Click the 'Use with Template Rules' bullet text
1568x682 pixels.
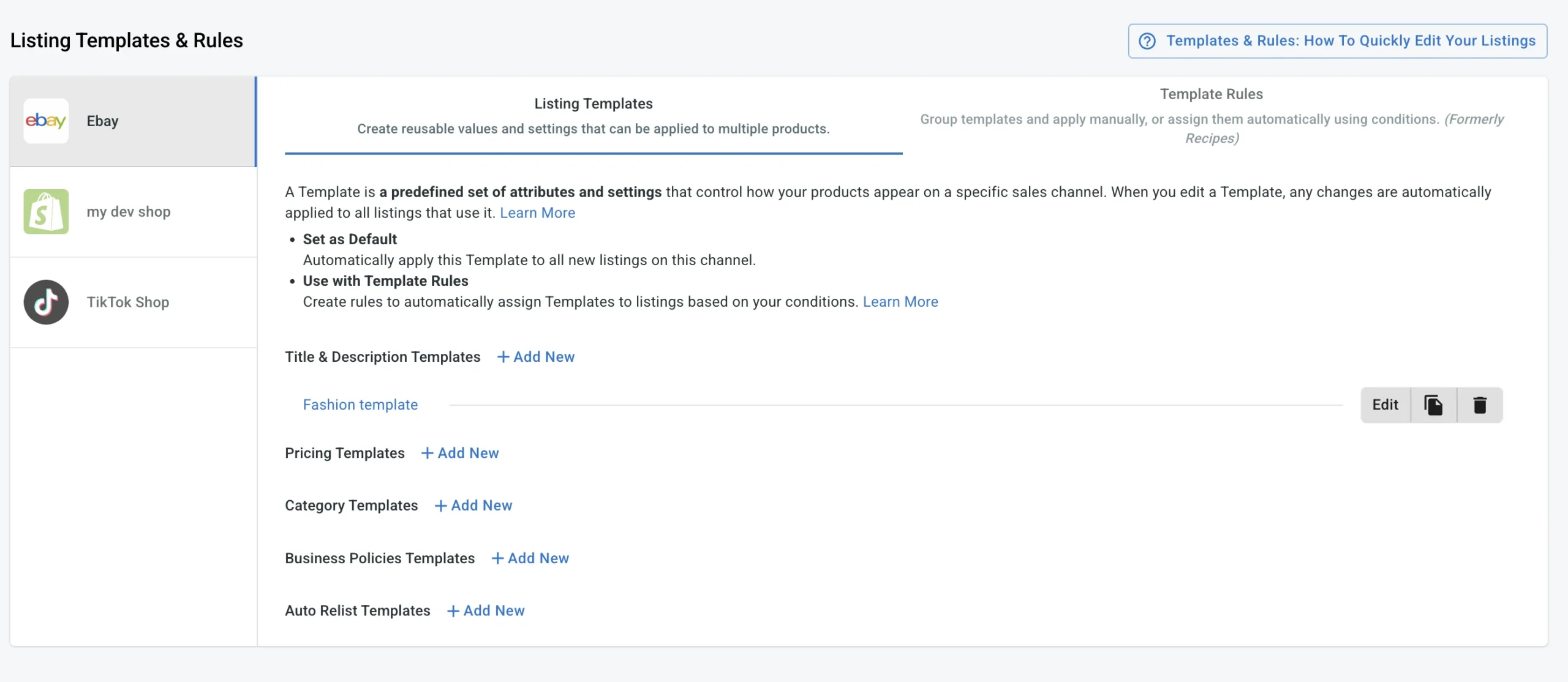click(x=385, y=281)
